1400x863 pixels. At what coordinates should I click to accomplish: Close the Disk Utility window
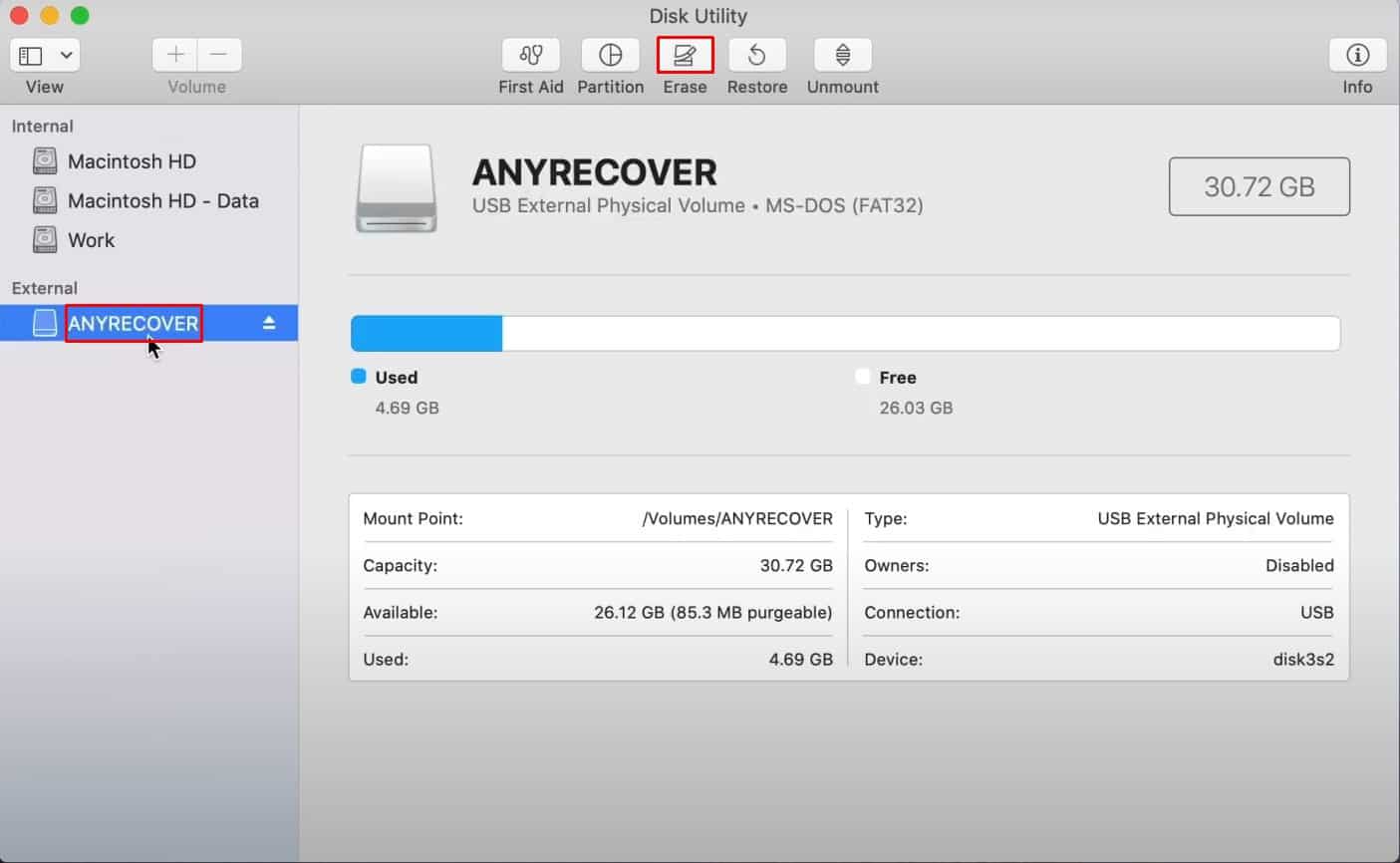pos(19,16)
